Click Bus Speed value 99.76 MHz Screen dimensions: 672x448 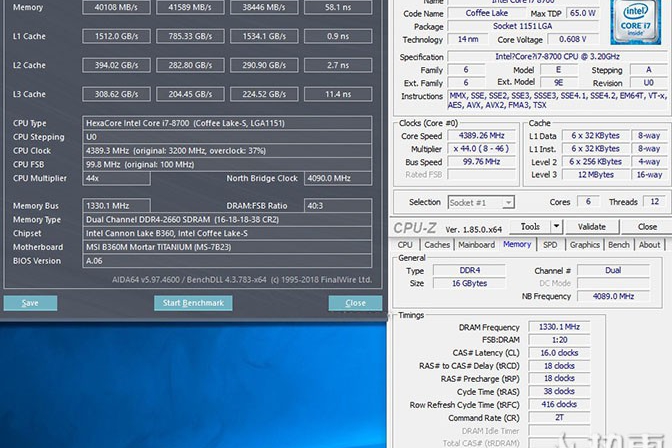tap(481, 162)
